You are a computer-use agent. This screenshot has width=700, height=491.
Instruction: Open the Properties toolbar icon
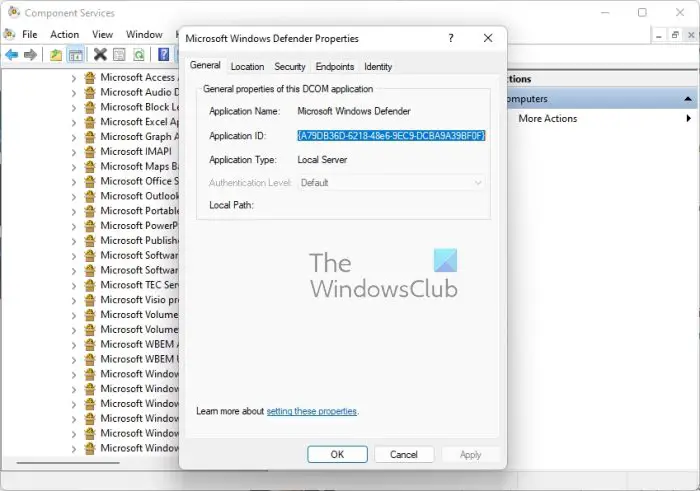click(x=119, y=55)
